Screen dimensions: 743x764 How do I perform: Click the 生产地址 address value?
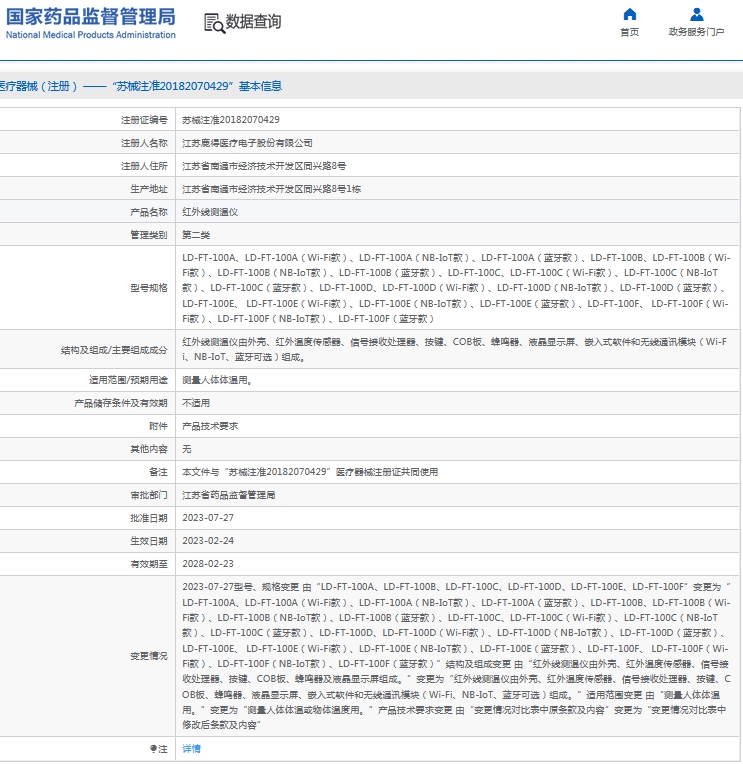(271, 189)
